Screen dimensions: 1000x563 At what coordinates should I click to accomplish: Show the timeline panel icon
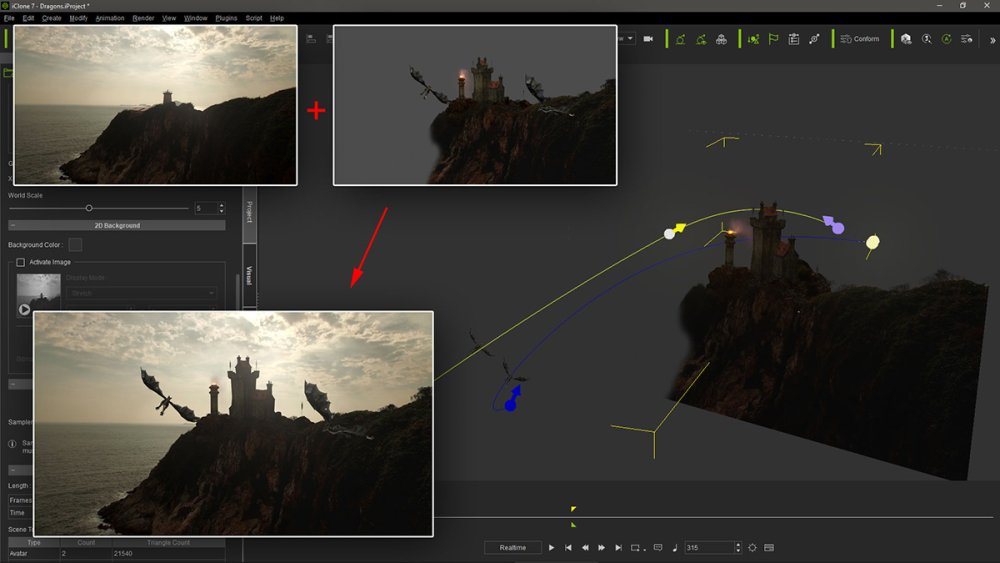tap(769, 548)
